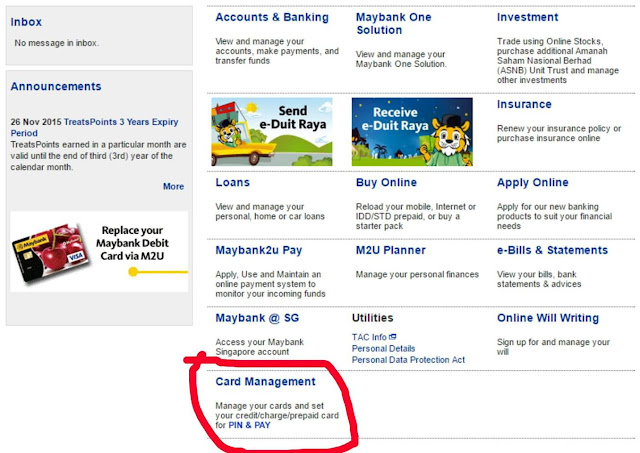
Task: Open Apply Online section
Action: (x=533, y=183)
